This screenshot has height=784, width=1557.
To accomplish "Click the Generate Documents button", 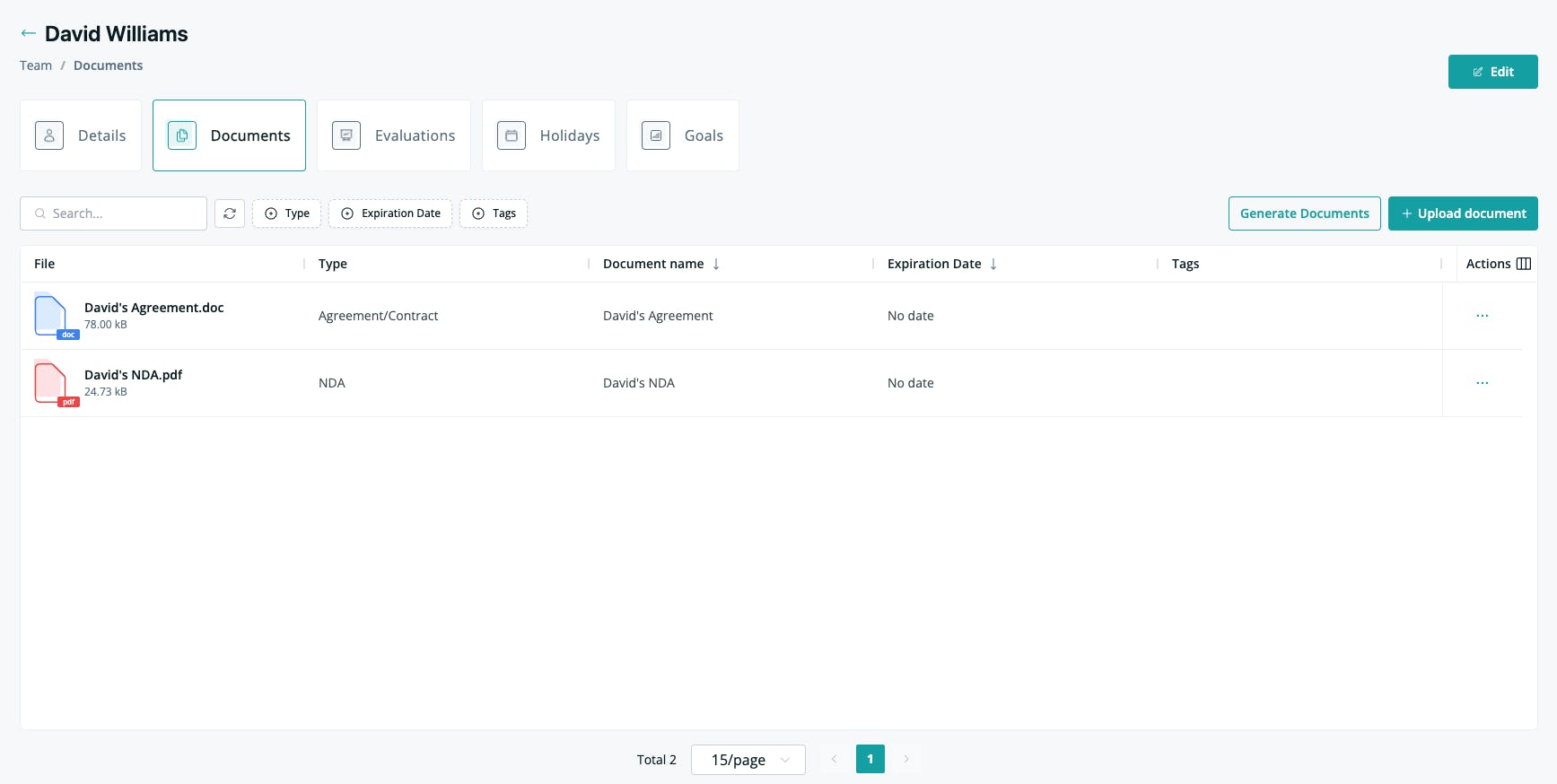I will 1305,213.
